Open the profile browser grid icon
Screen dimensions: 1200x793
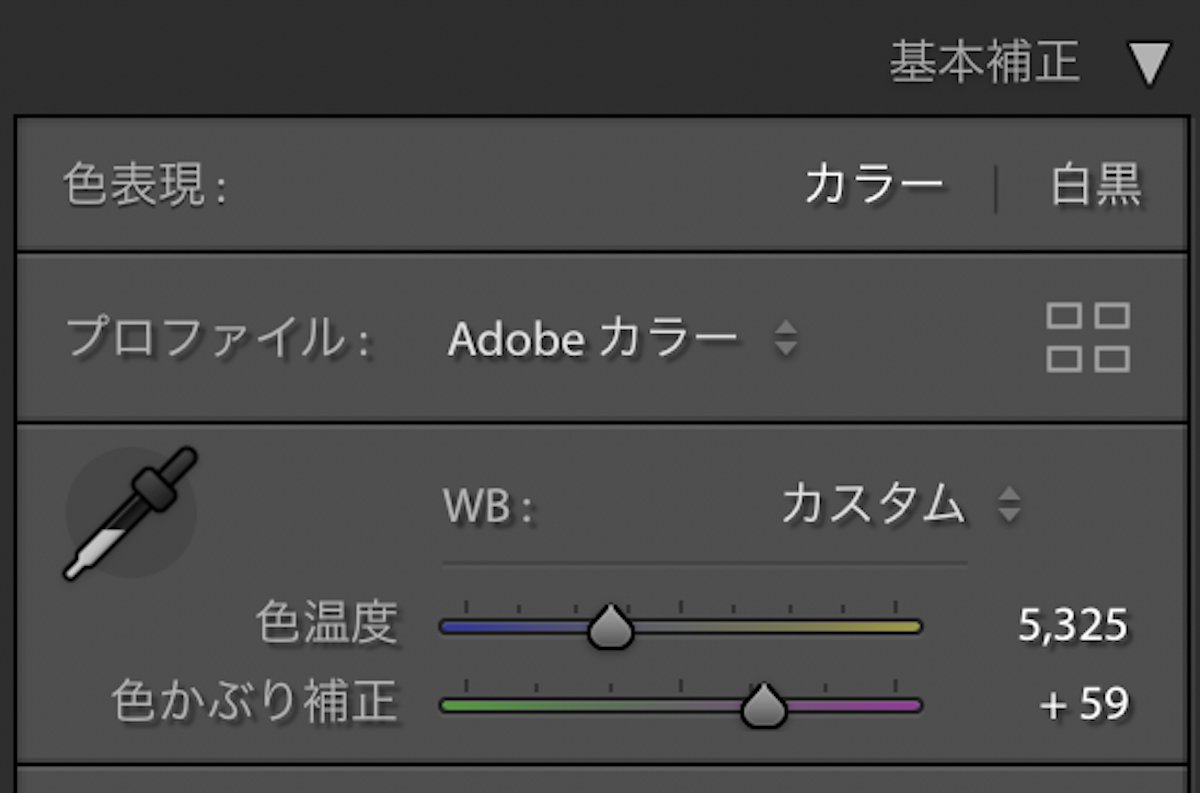1089,338
